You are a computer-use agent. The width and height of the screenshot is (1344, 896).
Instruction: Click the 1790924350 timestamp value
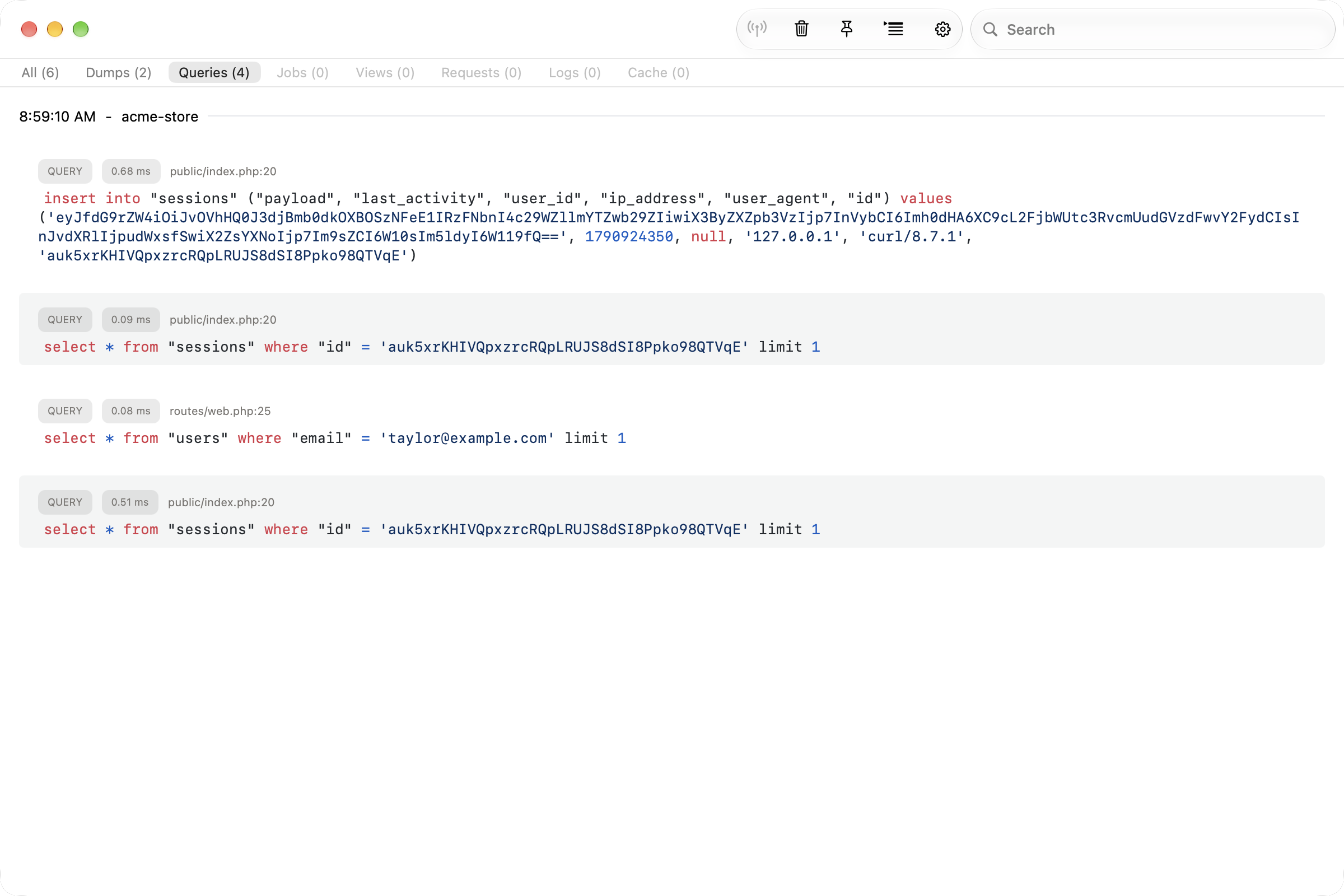pyautogui.click(x=629, y=236)
